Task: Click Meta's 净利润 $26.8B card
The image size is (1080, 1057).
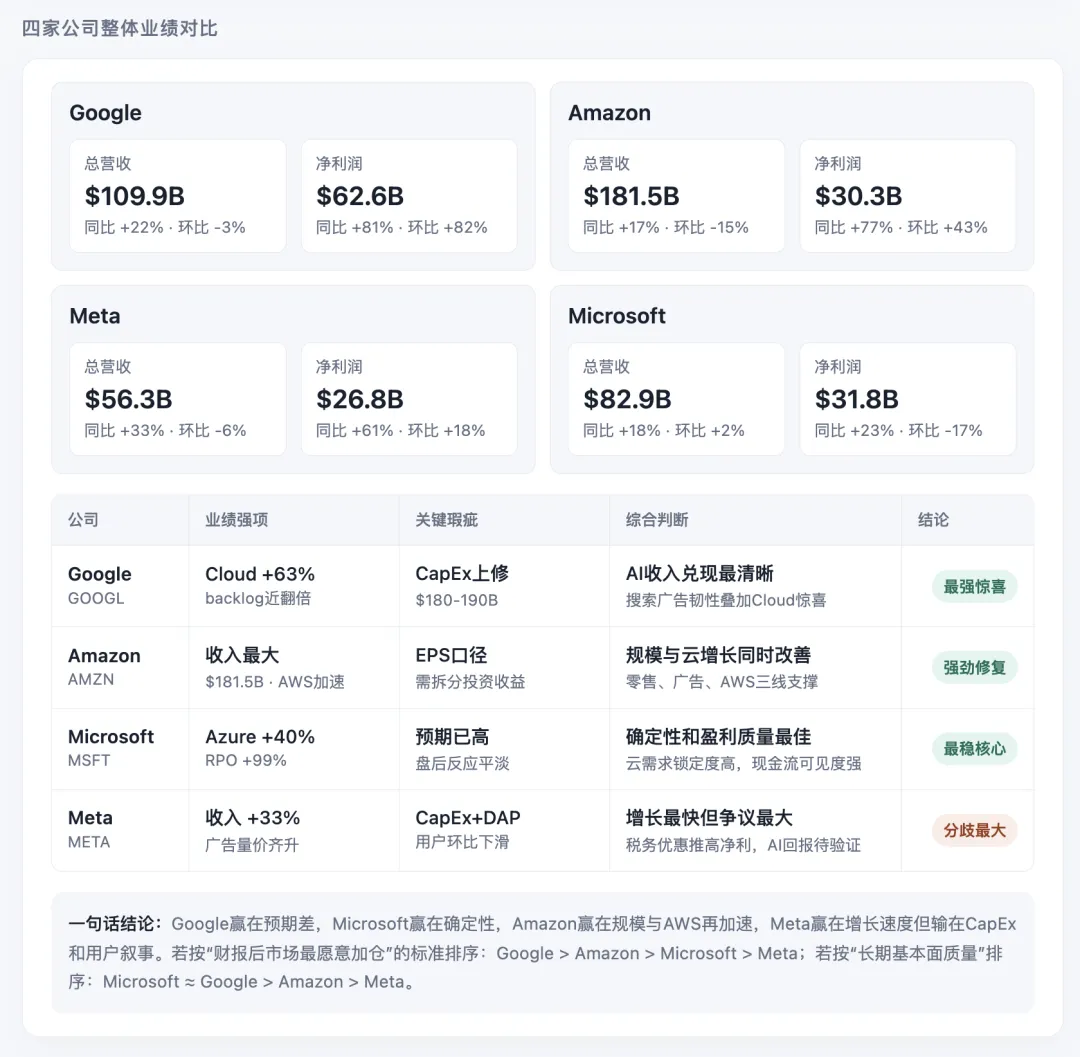Action: 409,399
